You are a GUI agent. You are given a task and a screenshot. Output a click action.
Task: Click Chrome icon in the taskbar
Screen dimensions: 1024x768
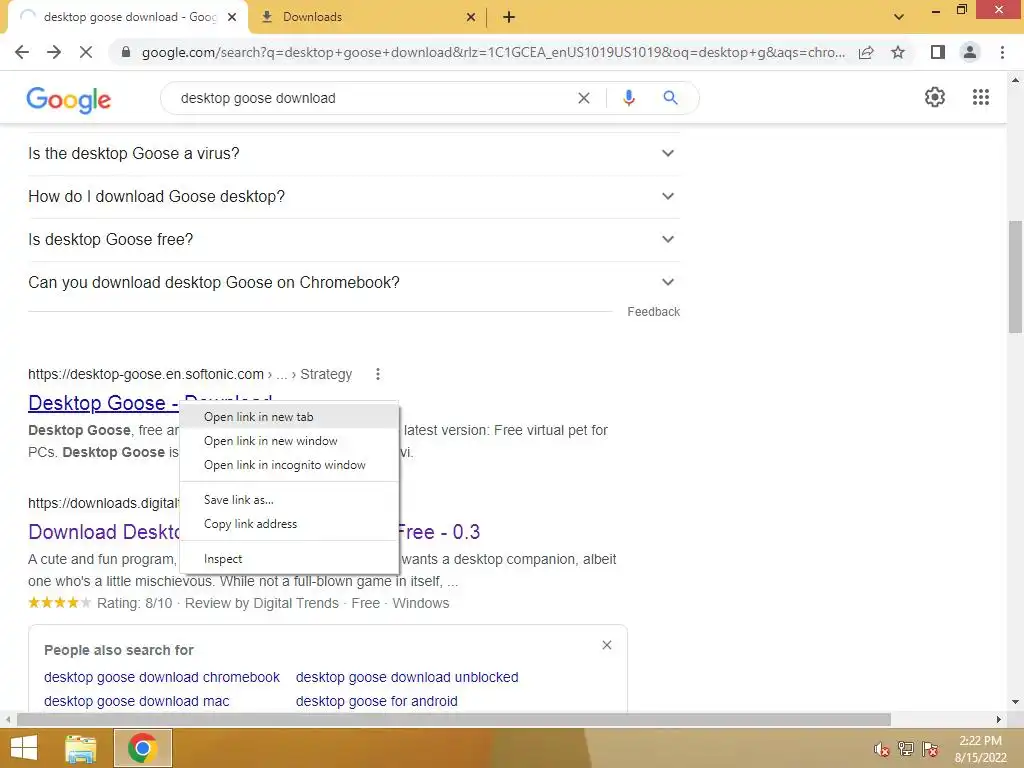[x=142, y=748]
